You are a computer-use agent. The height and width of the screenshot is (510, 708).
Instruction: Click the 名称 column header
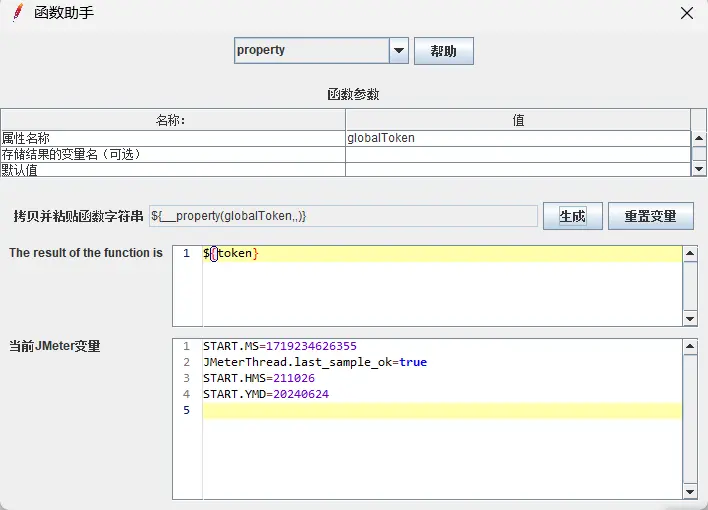click(x=173, y=120)
